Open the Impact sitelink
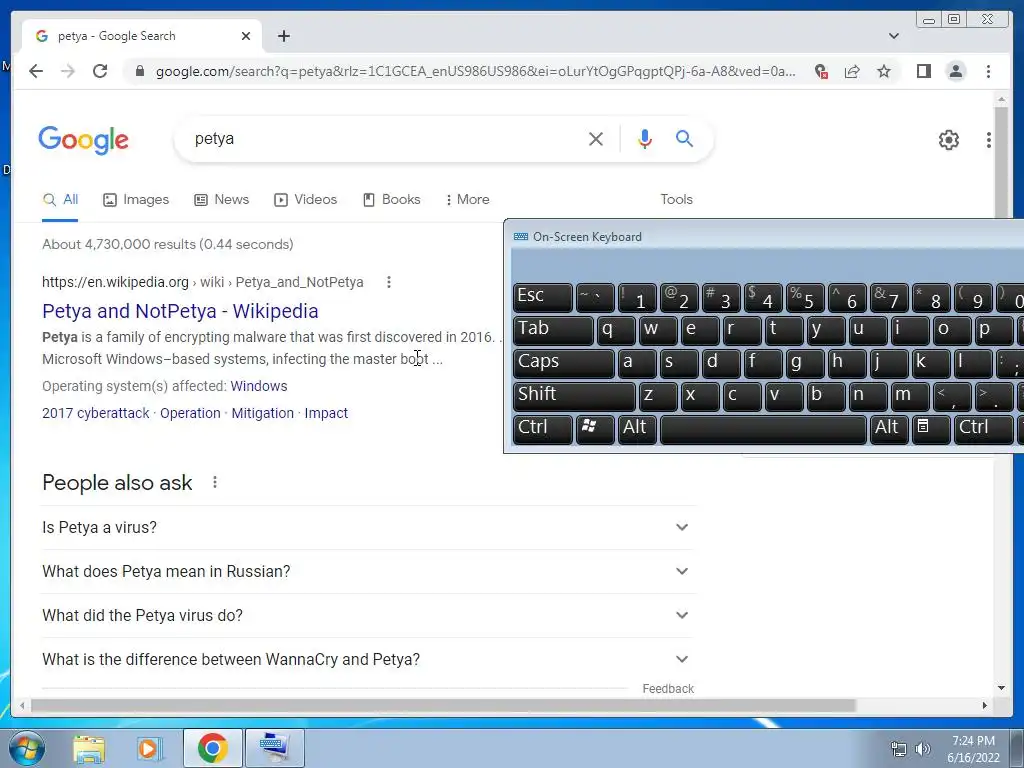This screenshot has width=1024, height=768. click(326, 413)
